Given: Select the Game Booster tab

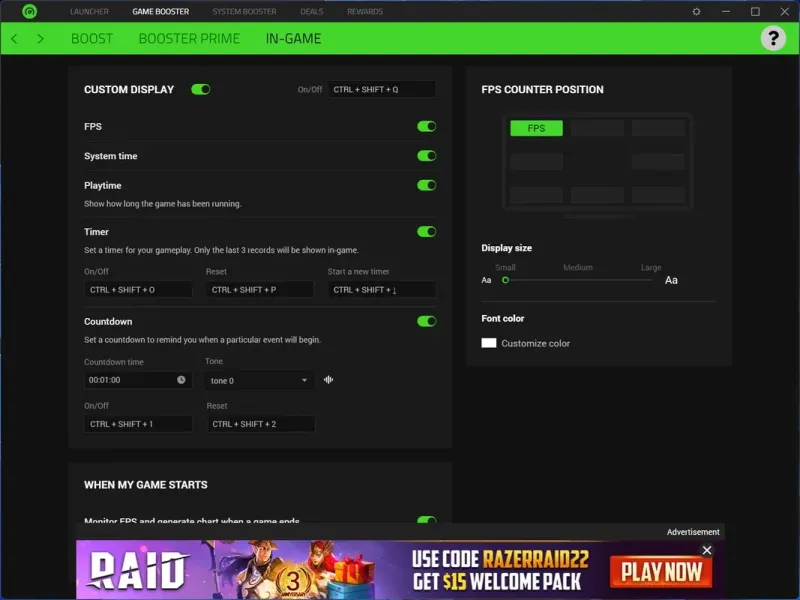Looking at the screenshot, I should 161,11.
